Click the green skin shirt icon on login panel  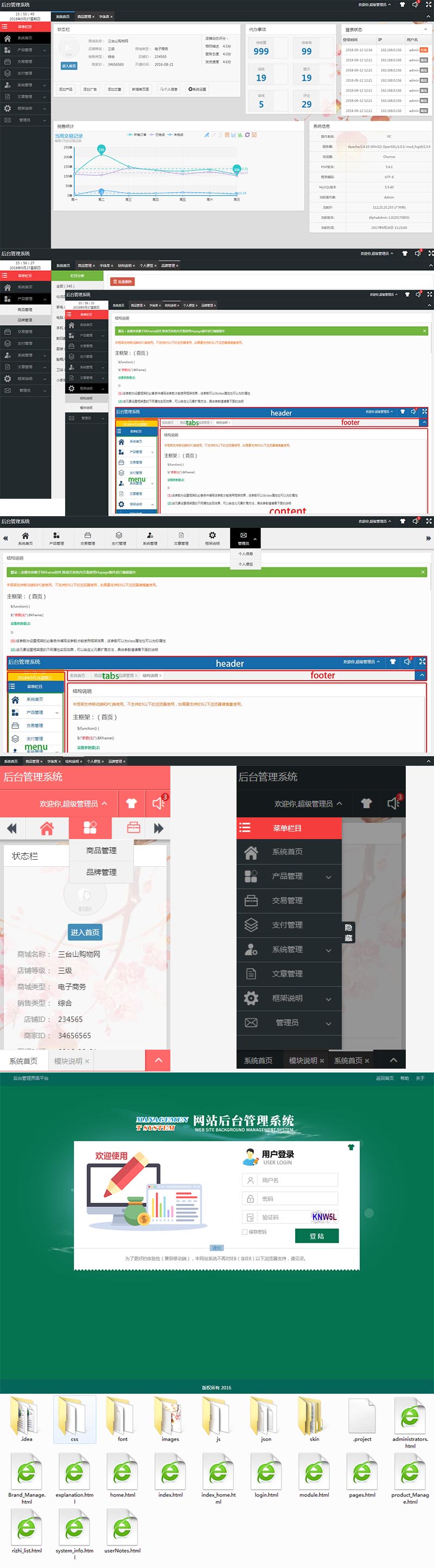(x=350, y=1147)
